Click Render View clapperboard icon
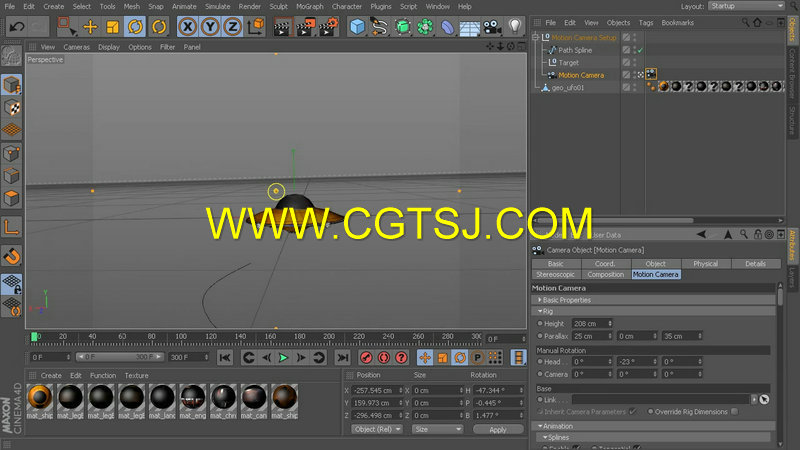 282,27
